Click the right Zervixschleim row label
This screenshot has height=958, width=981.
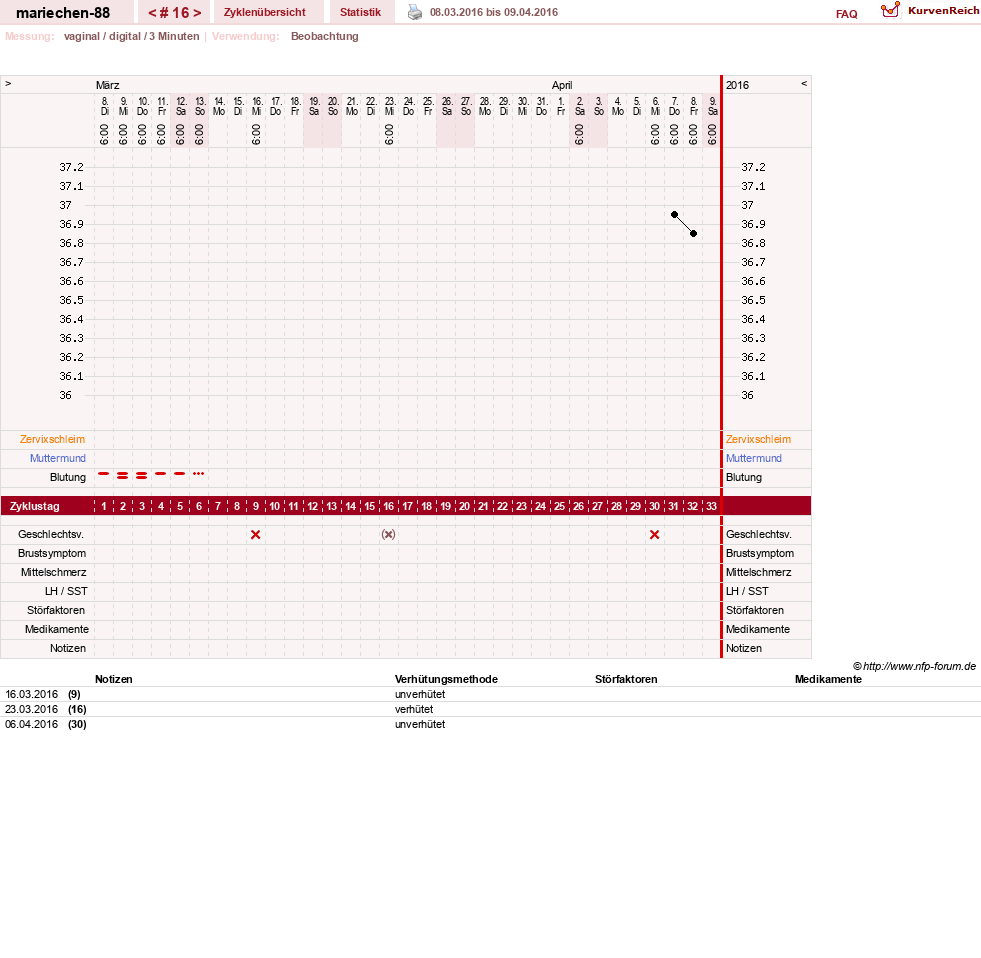coord(758,439)
